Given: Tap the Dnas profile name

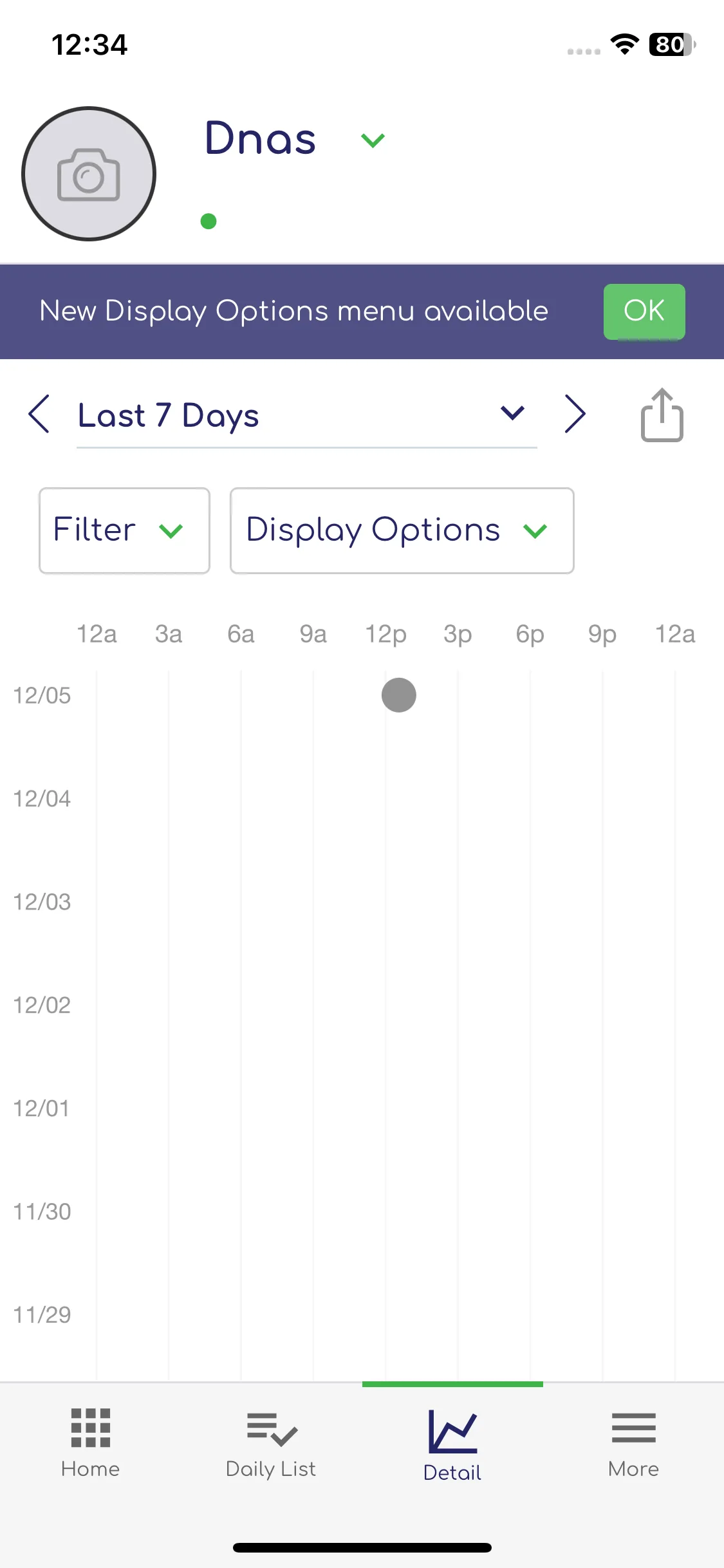Looking at the screenshot, I should [x=261, y=138].
